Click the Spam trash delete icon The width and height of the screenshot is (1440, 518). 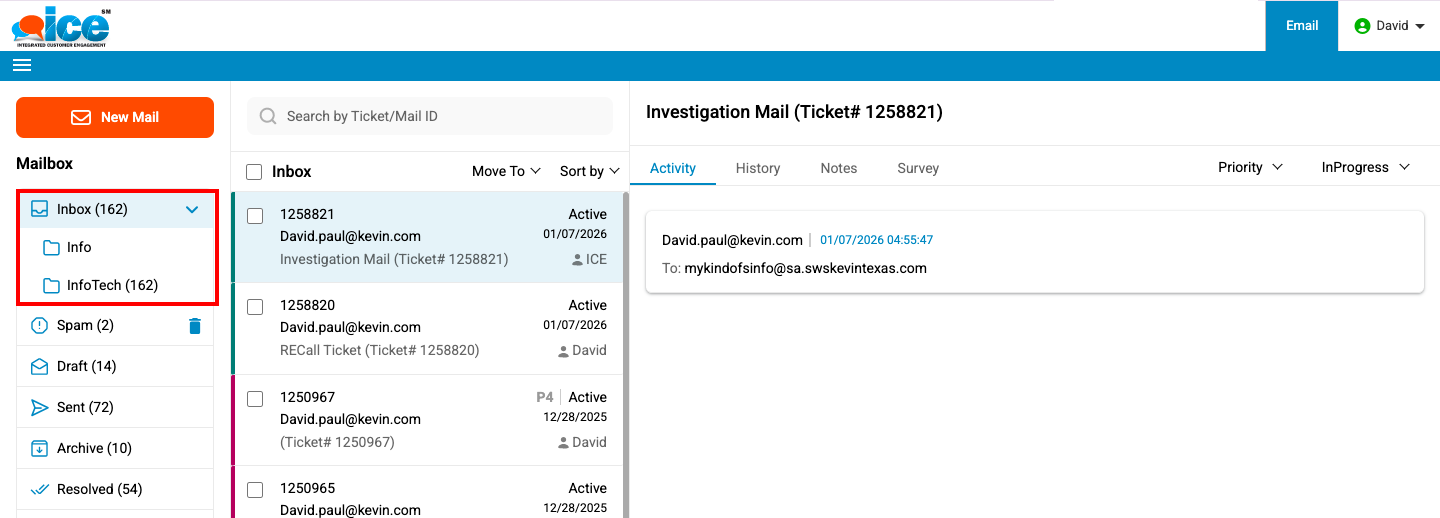[x=195, y=326]
